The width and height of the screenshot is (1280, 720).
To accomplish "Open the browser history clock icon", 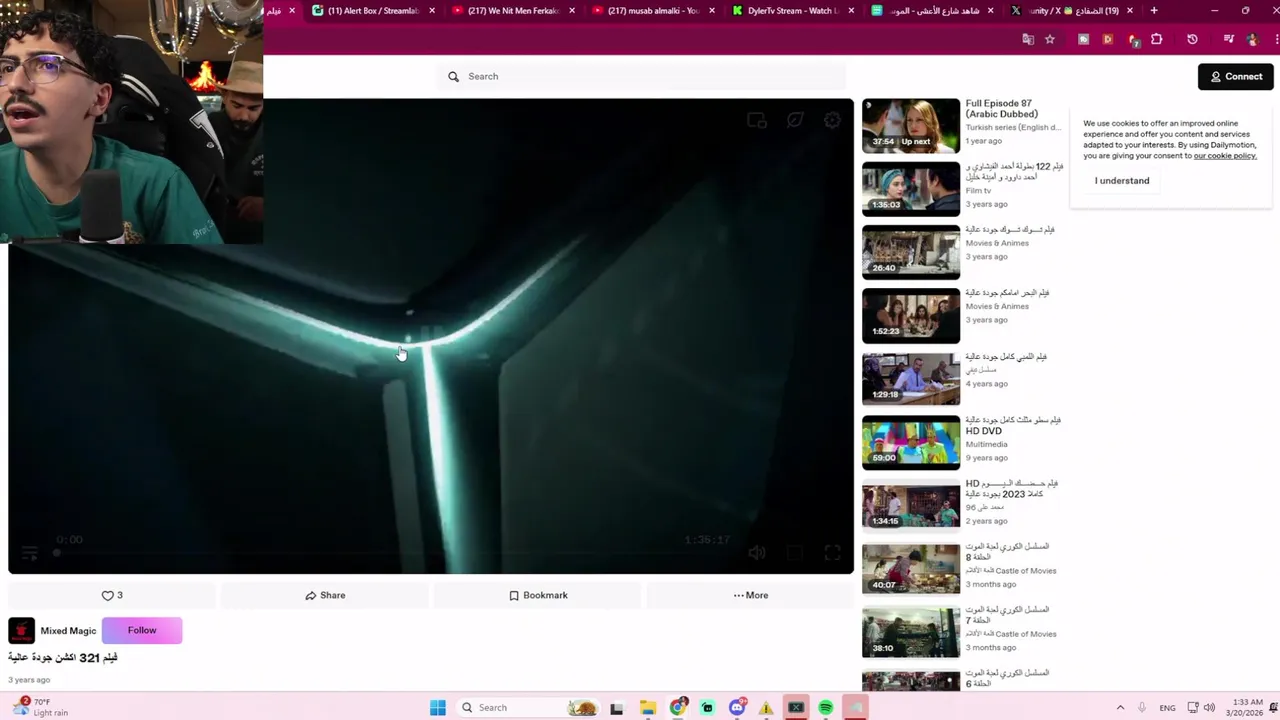I will 1192,39.
